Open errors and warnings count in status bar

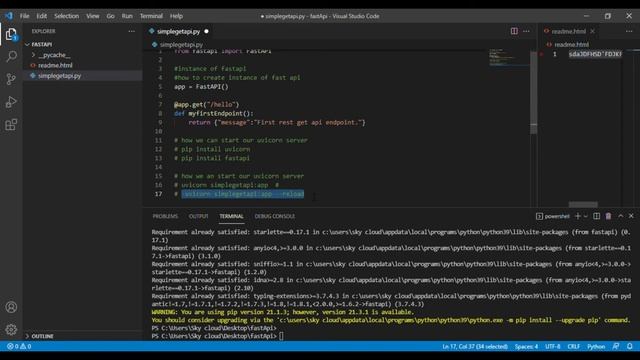click(19, 347)
